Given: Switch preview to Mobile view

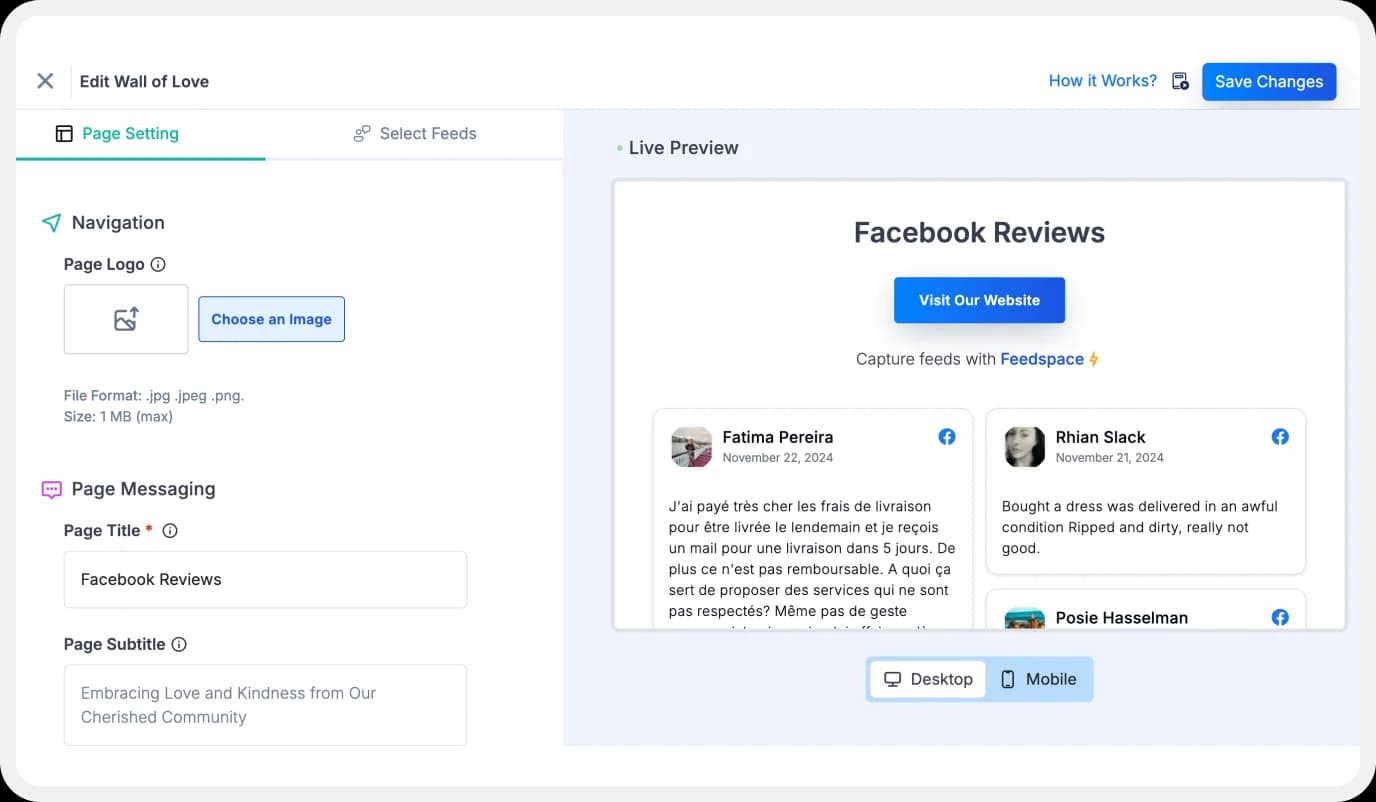Looking at the screenshot, I should [x=1038, y=679].
